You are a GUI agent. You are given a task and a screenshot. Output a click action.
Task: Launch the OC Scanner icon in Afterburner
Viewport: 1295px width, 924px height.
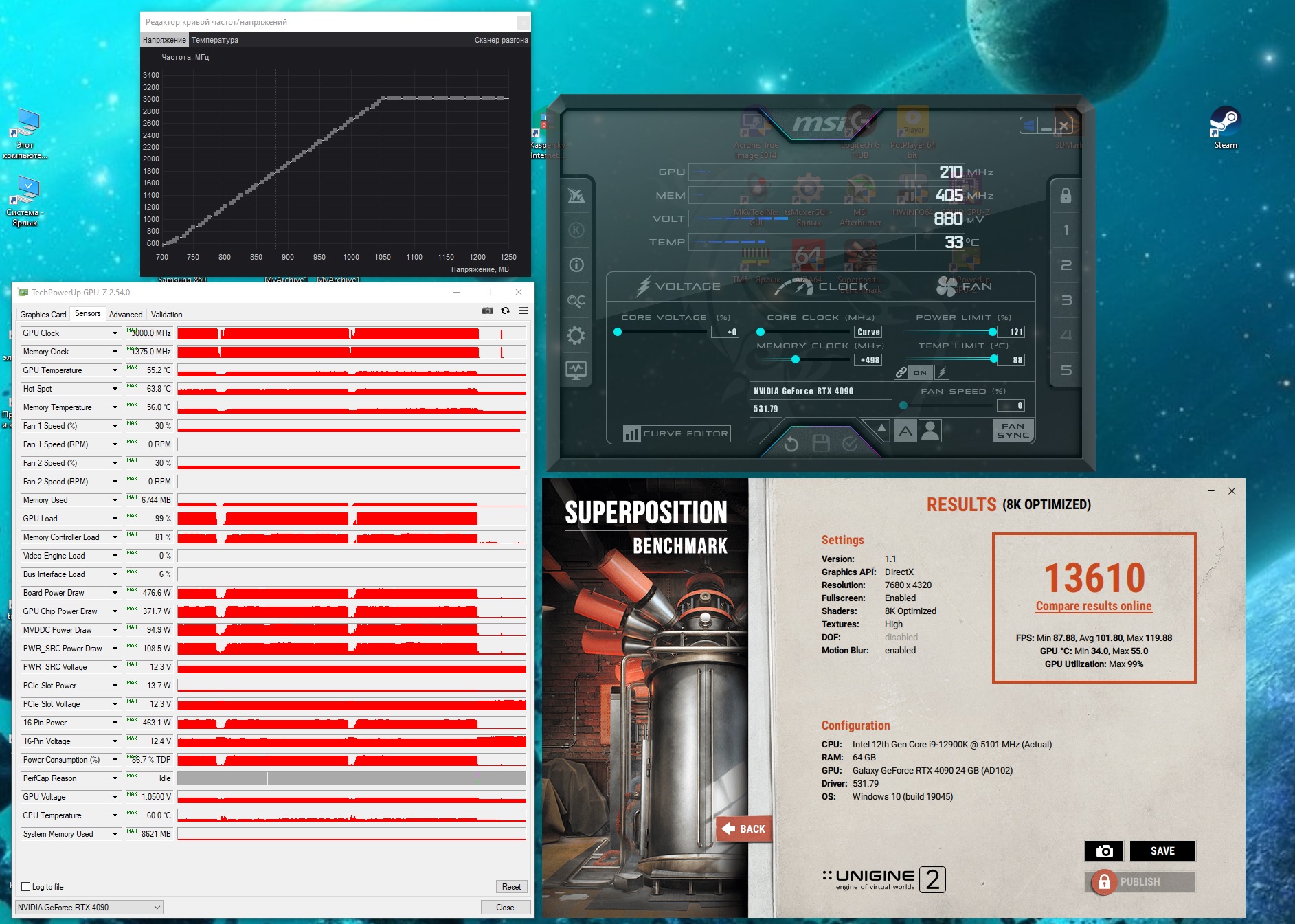coord(576,301)
